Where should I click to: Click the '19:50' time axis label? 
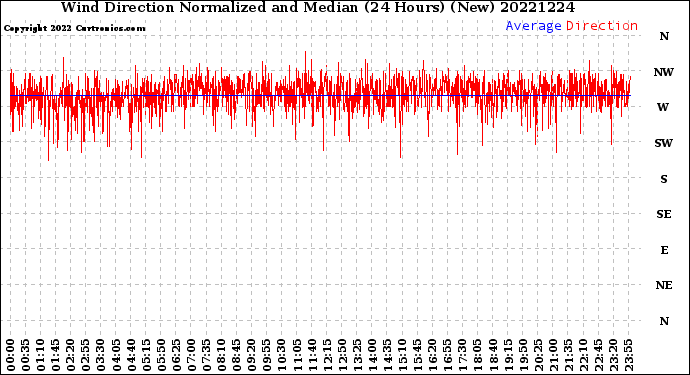(522, 356)
